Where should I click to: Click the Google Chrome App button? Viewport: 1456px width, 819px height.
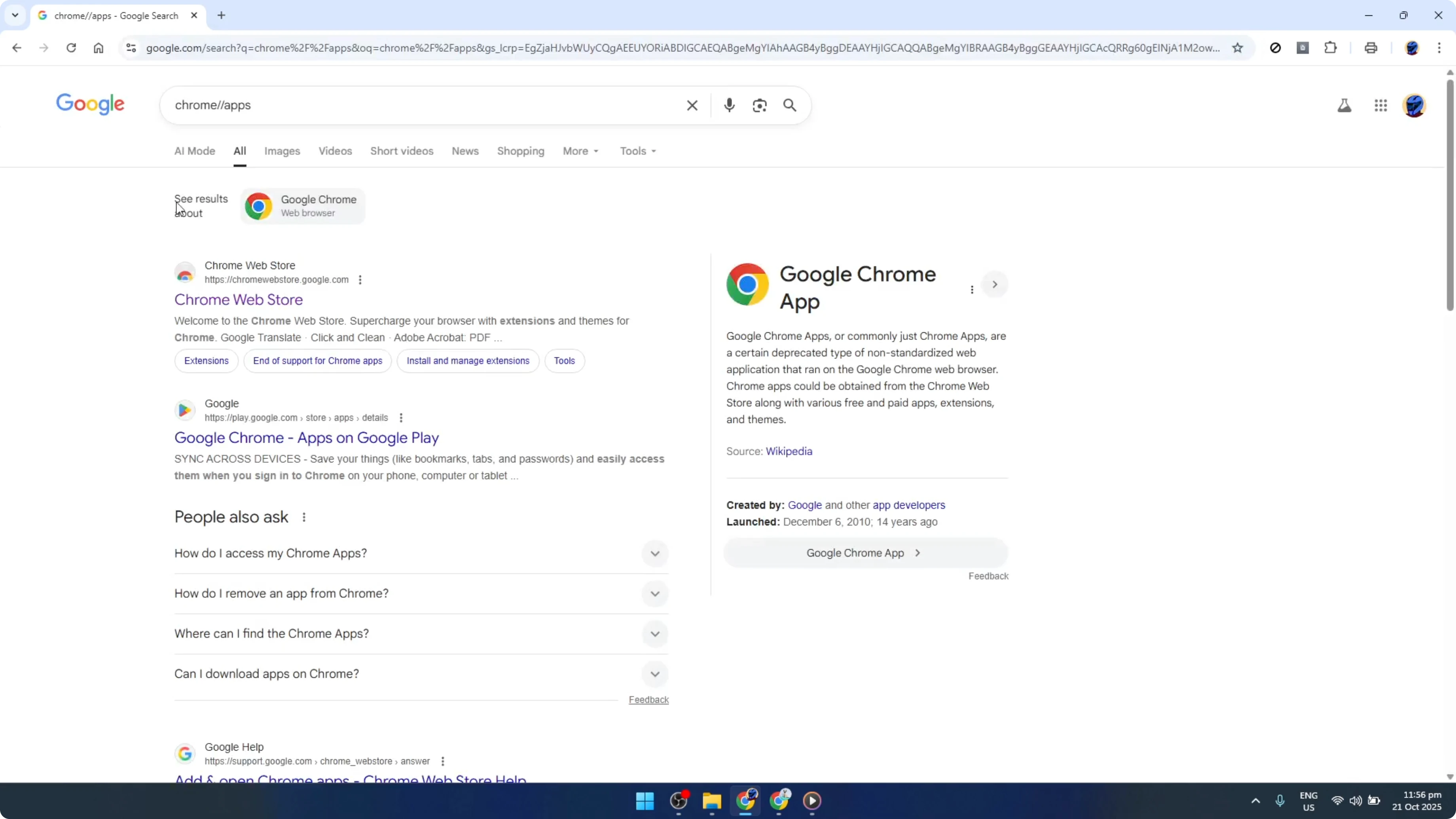point(866,553)
